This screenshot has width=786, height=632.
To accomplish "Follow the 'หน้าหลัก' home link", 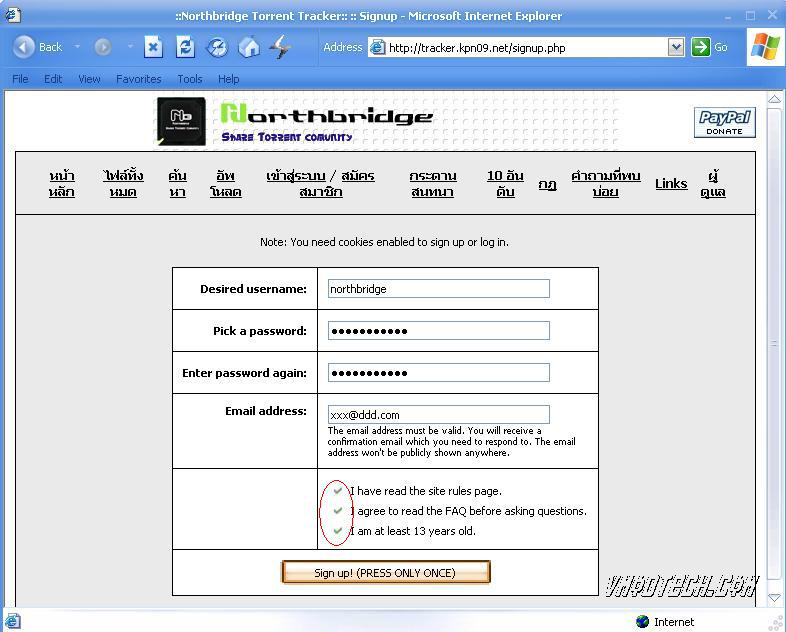I will tap(62, 183).
